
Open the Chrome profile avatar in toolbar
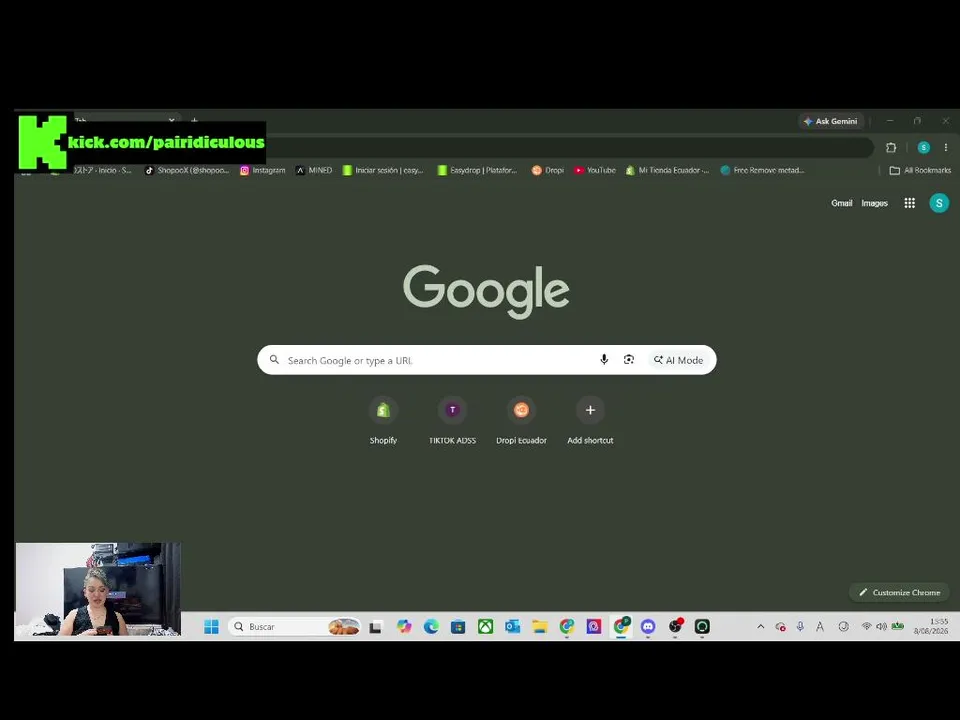point(923,148)
